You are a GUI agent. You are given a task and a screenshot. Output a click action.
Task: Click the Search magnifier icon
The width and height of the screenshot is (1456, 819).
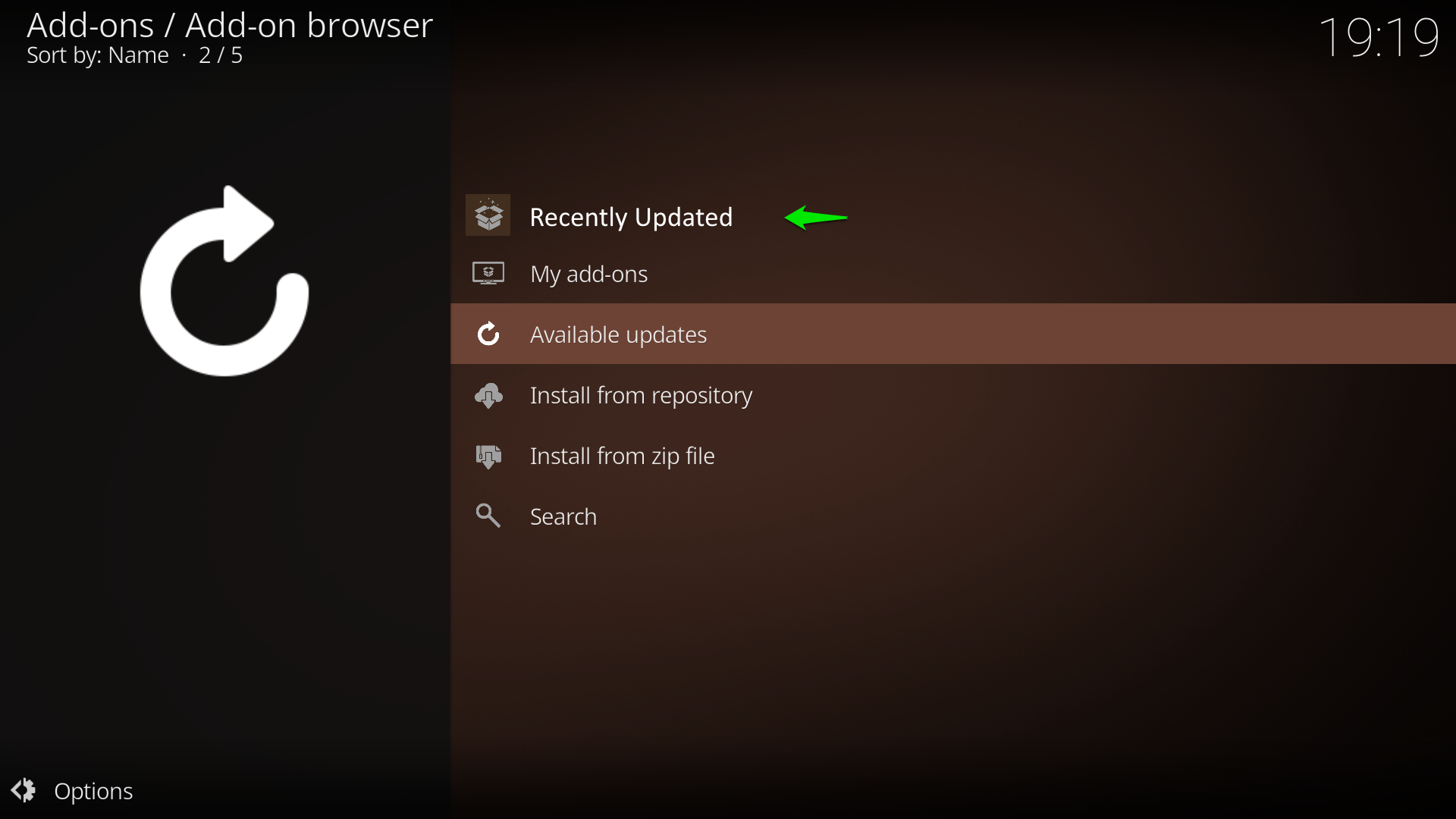tap(488, 516)
